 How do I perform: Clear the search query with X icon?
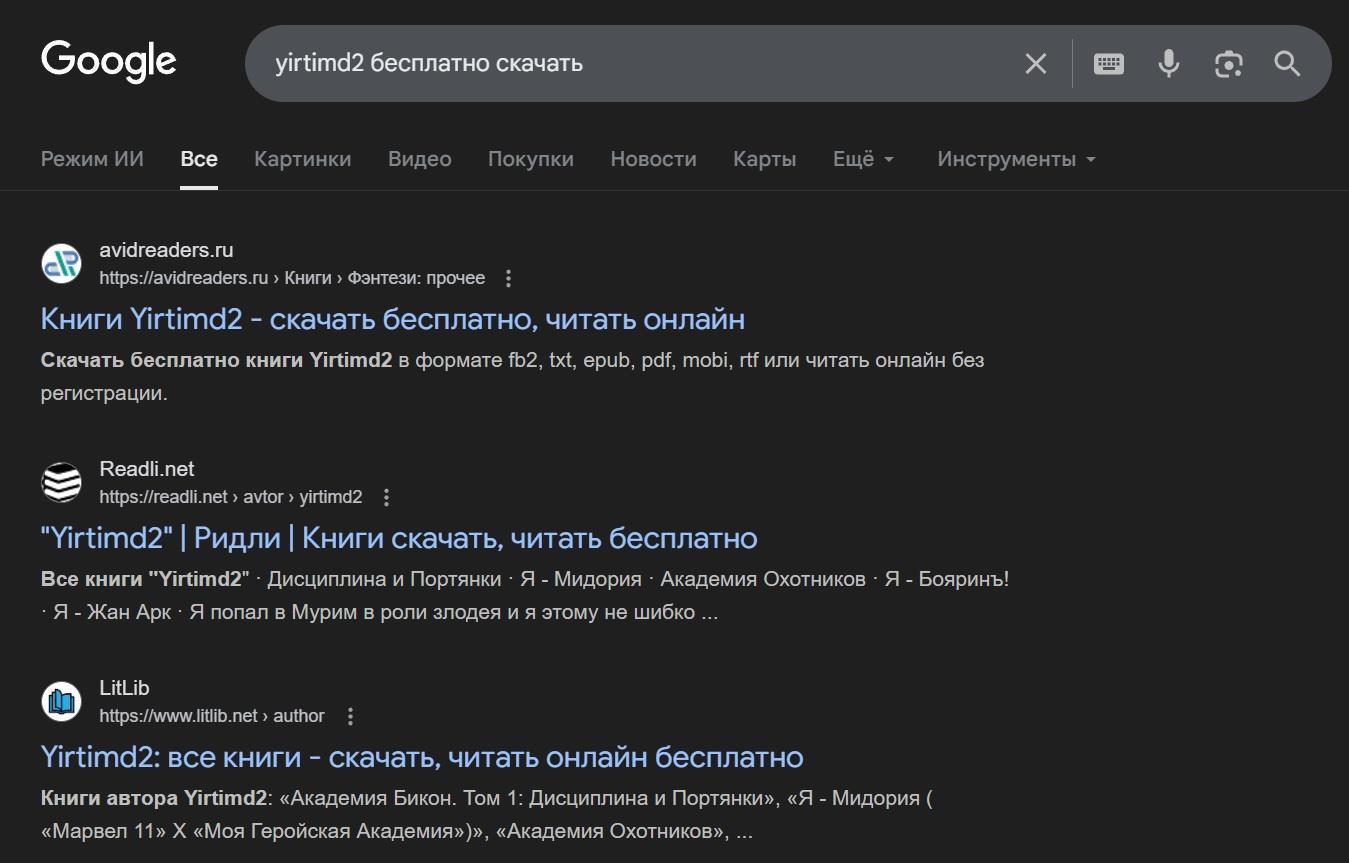point(1035,64)
